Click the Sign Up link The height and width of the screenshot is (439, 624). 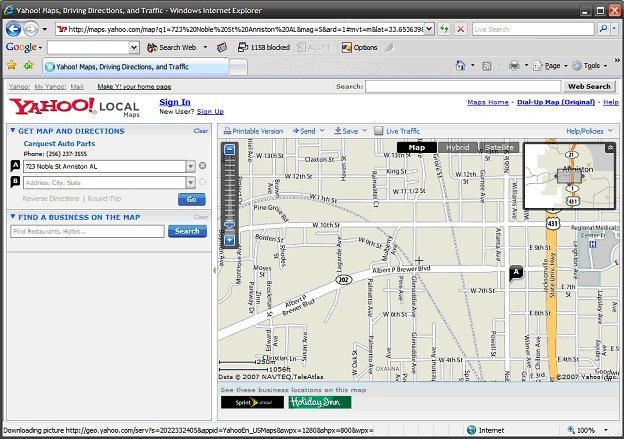tap(210, 111)
